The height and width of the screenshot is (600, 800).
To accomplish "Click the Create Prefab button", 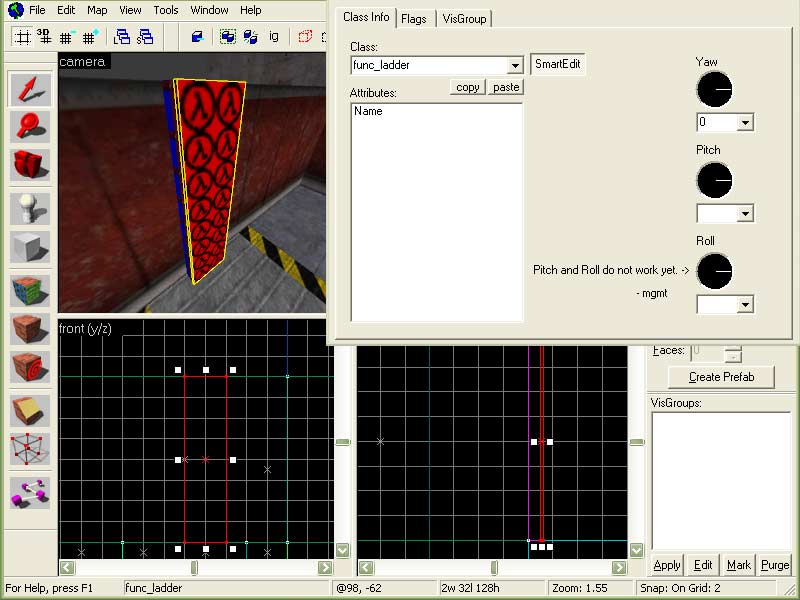I will [x=721, y=377].
